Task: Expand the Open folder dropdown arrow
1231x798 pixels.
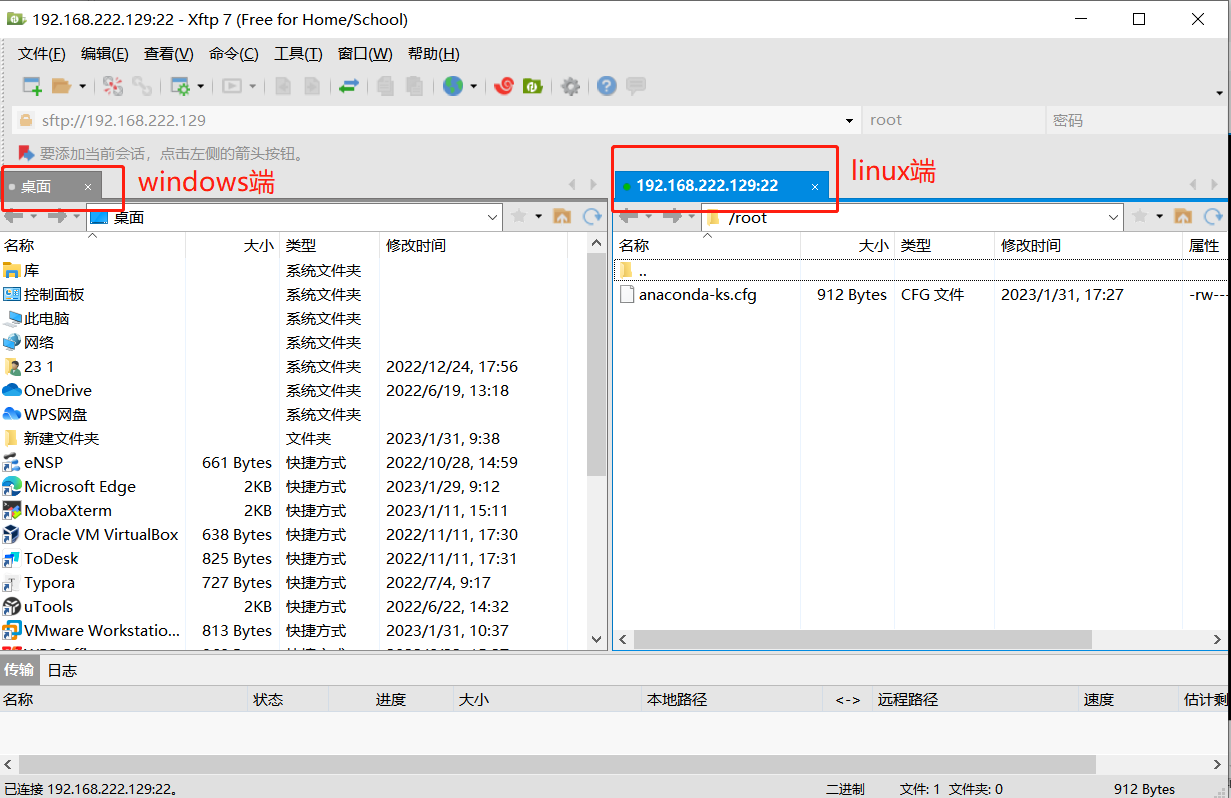Action: [82, 87]
